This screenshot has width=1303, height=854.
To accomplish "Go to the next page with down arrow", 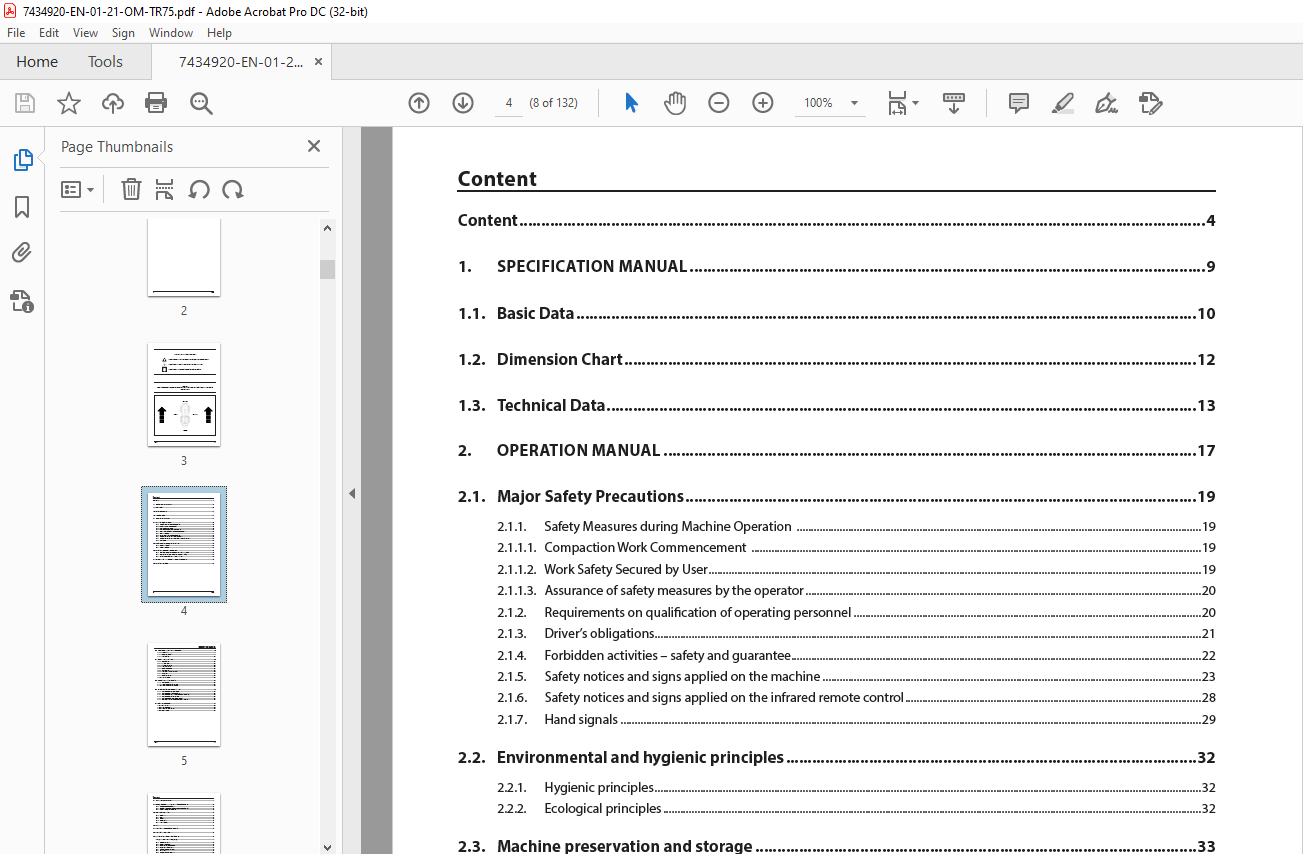I will tap(463, 103).
